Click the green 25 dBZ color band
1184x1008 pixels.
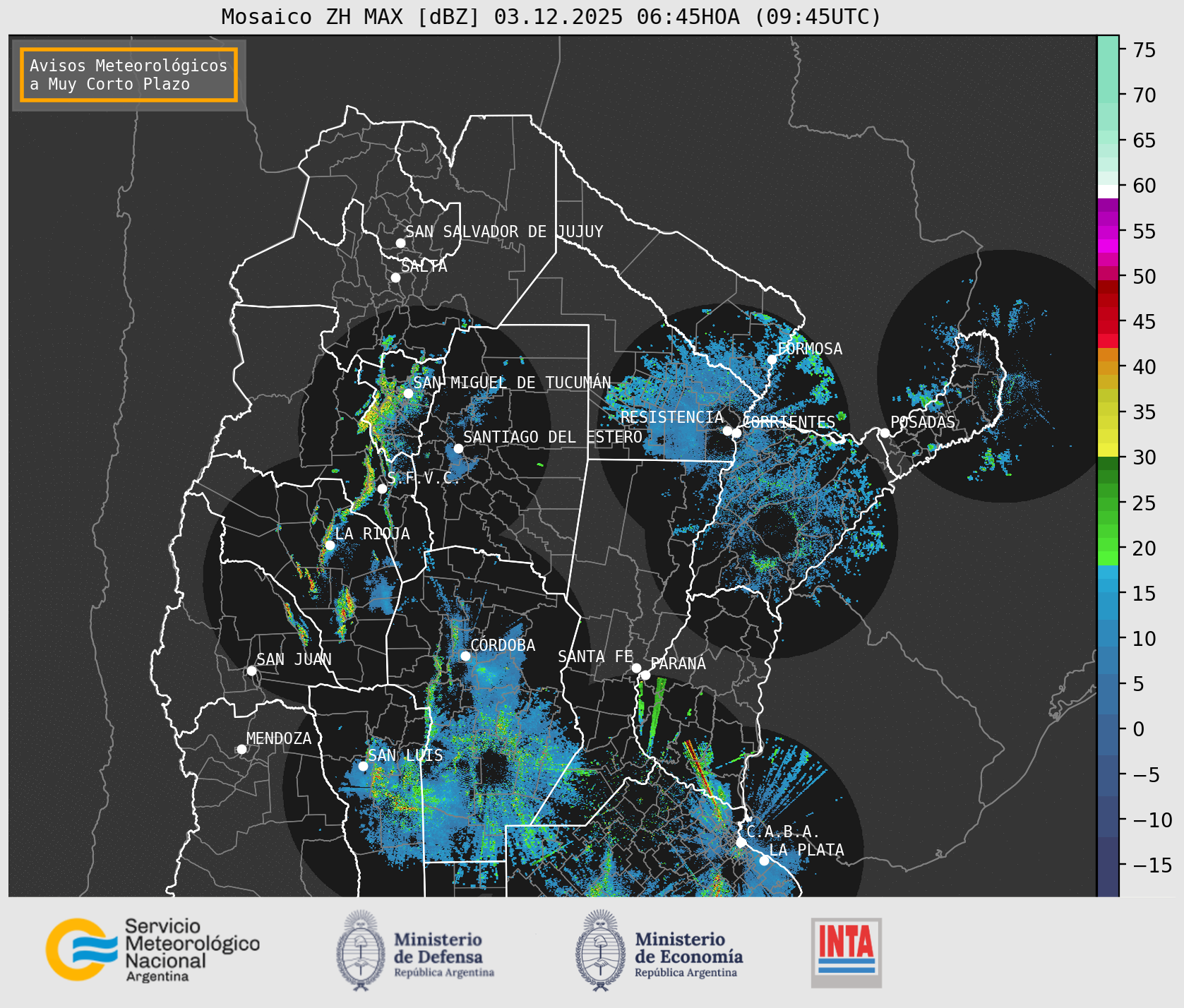tap(1108, 504)
